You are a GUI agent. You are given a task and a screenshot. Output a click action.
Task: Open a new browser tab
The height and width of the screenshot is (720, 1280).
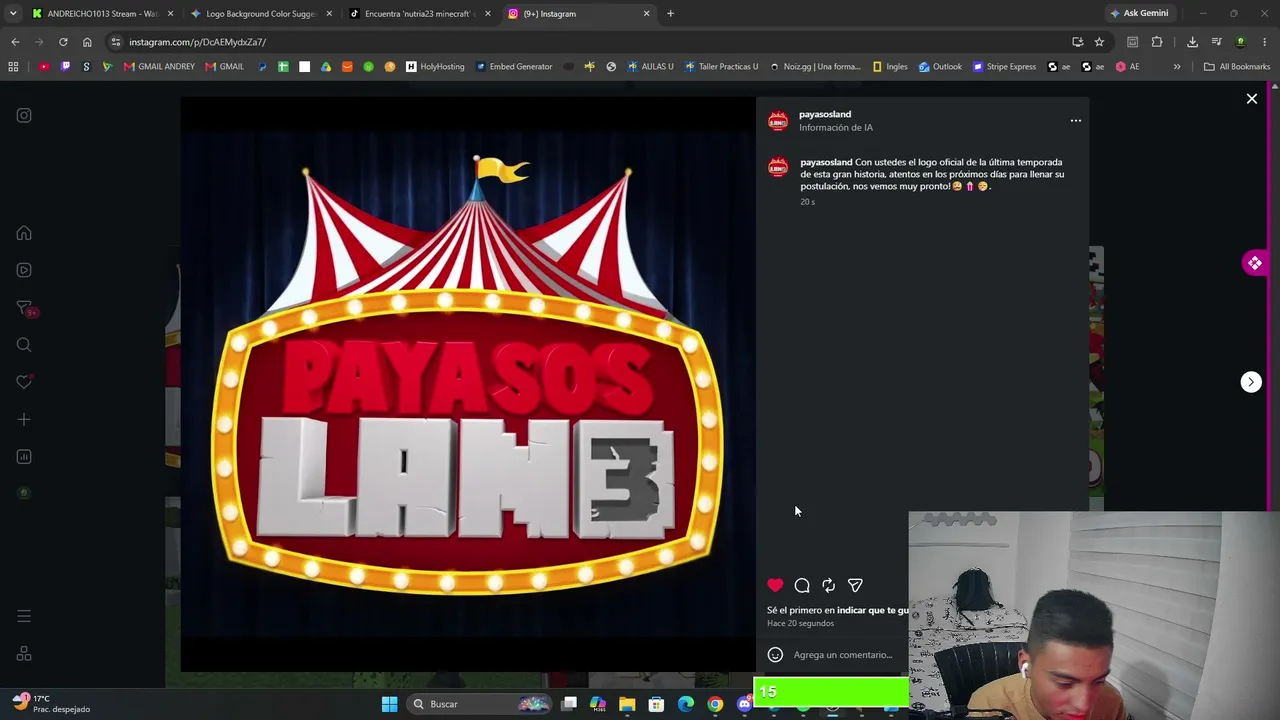tap(670, 14)
